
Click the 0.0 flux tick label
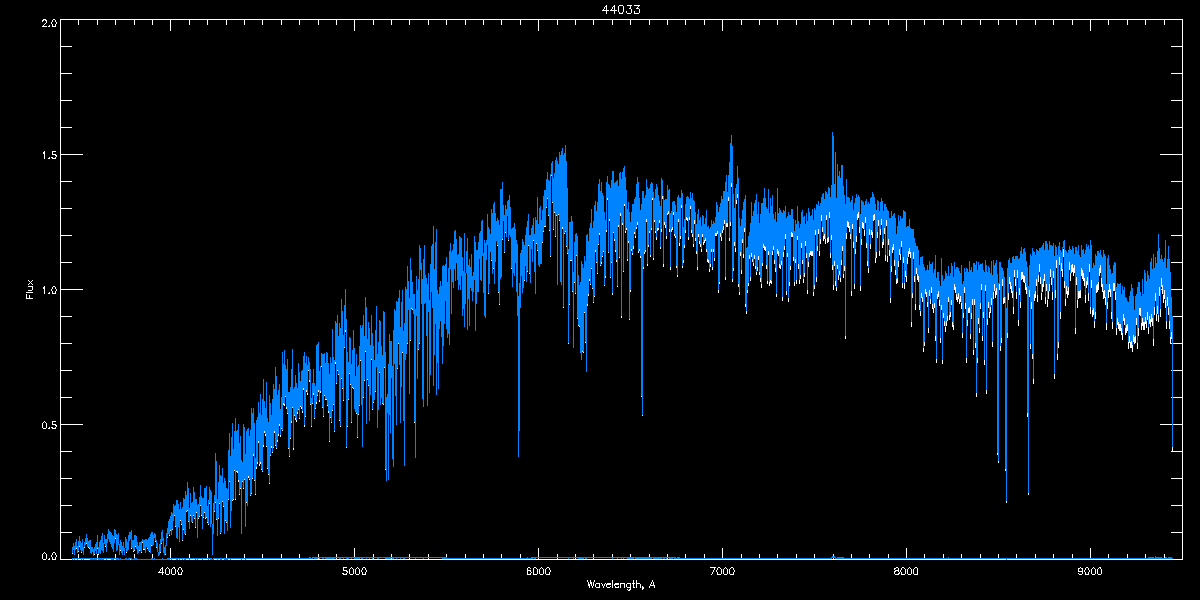tap(48, 555)
